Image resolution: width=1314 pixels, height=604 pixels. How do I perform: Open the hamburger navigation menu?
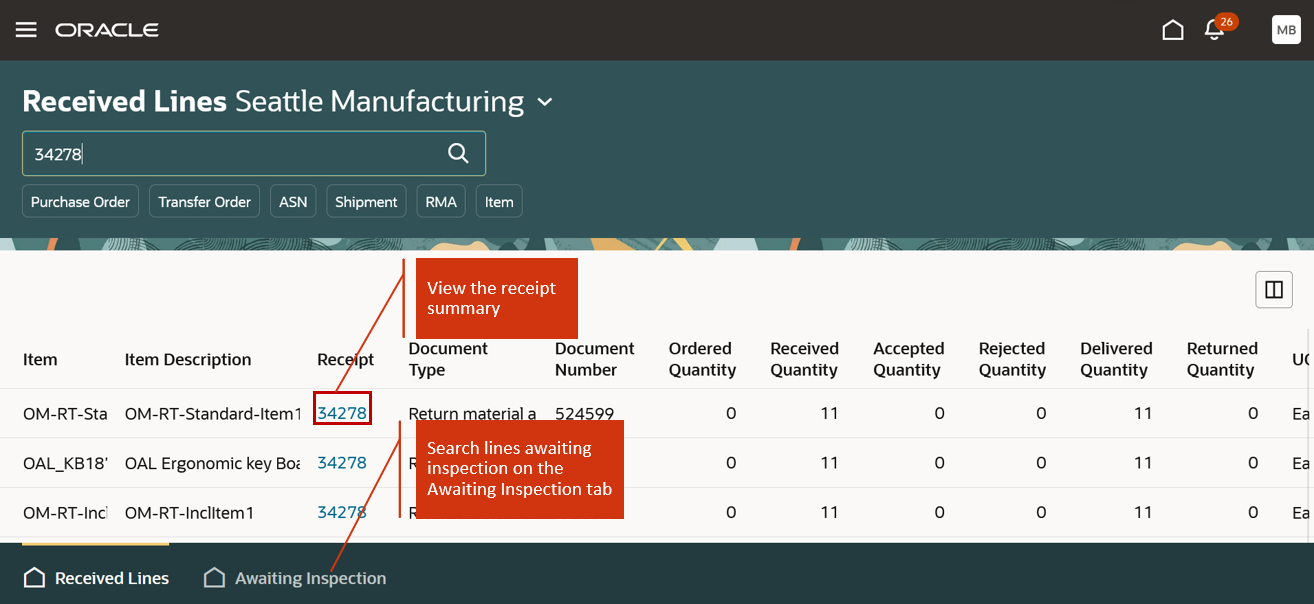tap(26, 30)
